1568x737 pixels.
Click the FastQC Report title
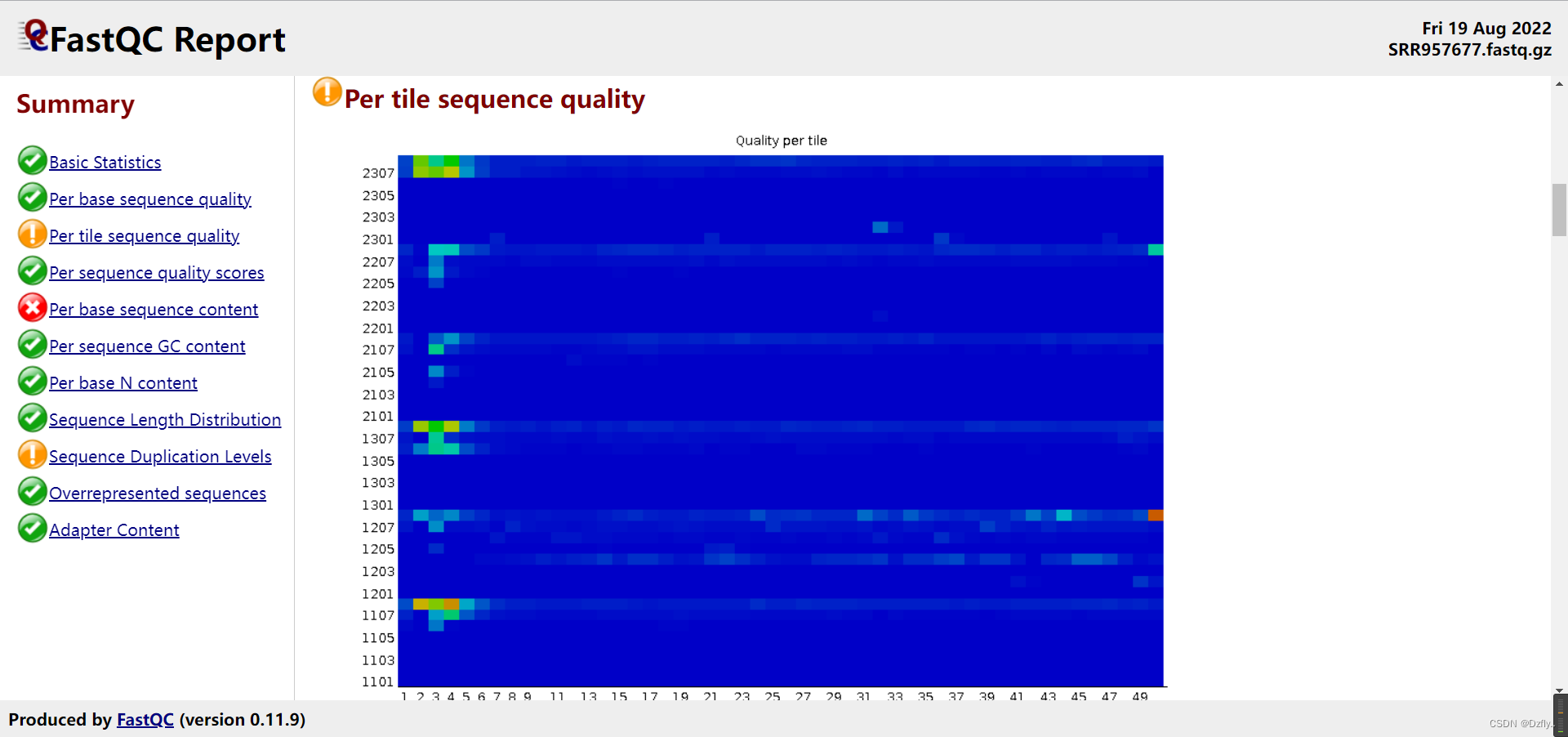(x=167, y=40)
